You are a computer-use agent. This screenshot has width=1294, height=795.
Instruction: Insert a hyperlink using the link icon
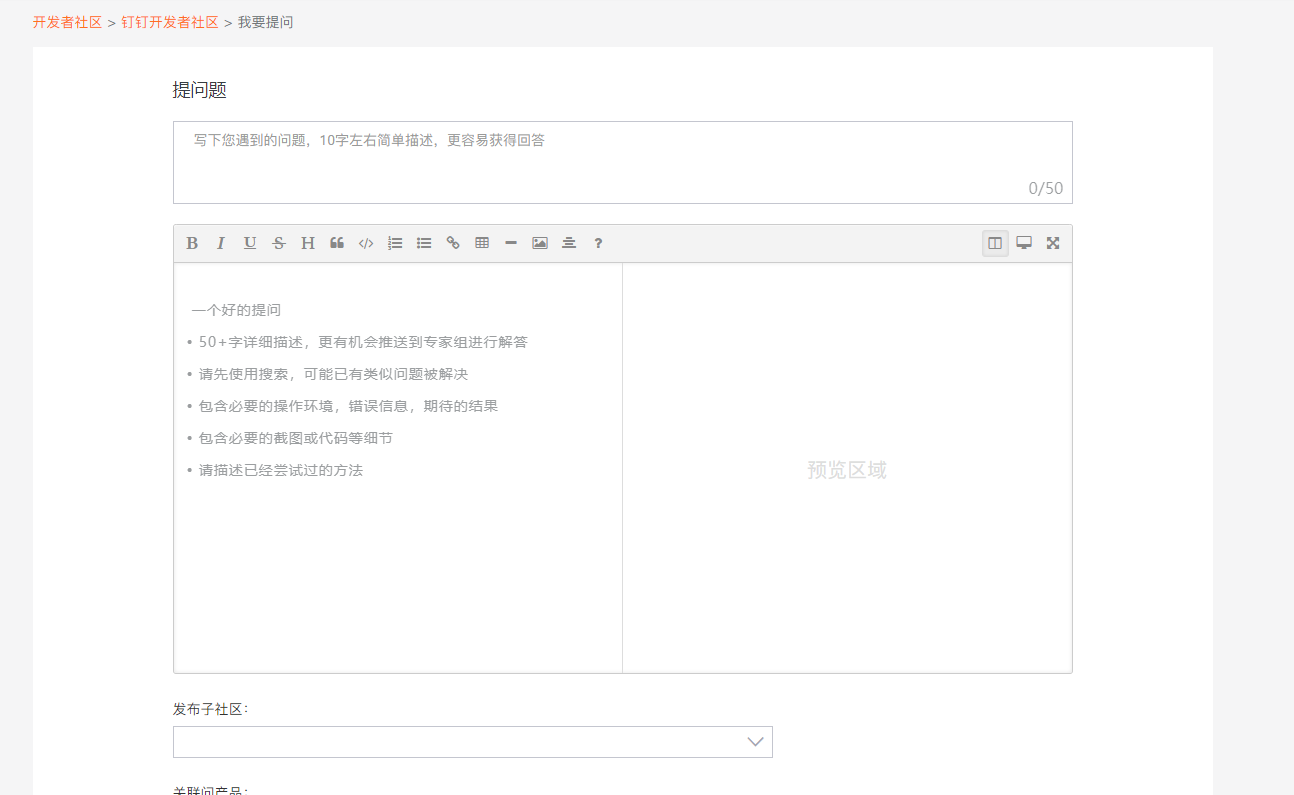coord(453,243)
